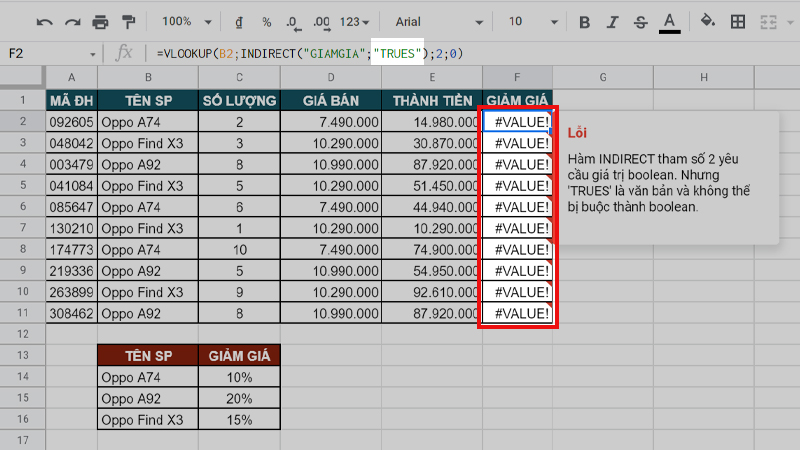Select cell with order code 308462
The image size is (800, 450).
tap(71, 313)
